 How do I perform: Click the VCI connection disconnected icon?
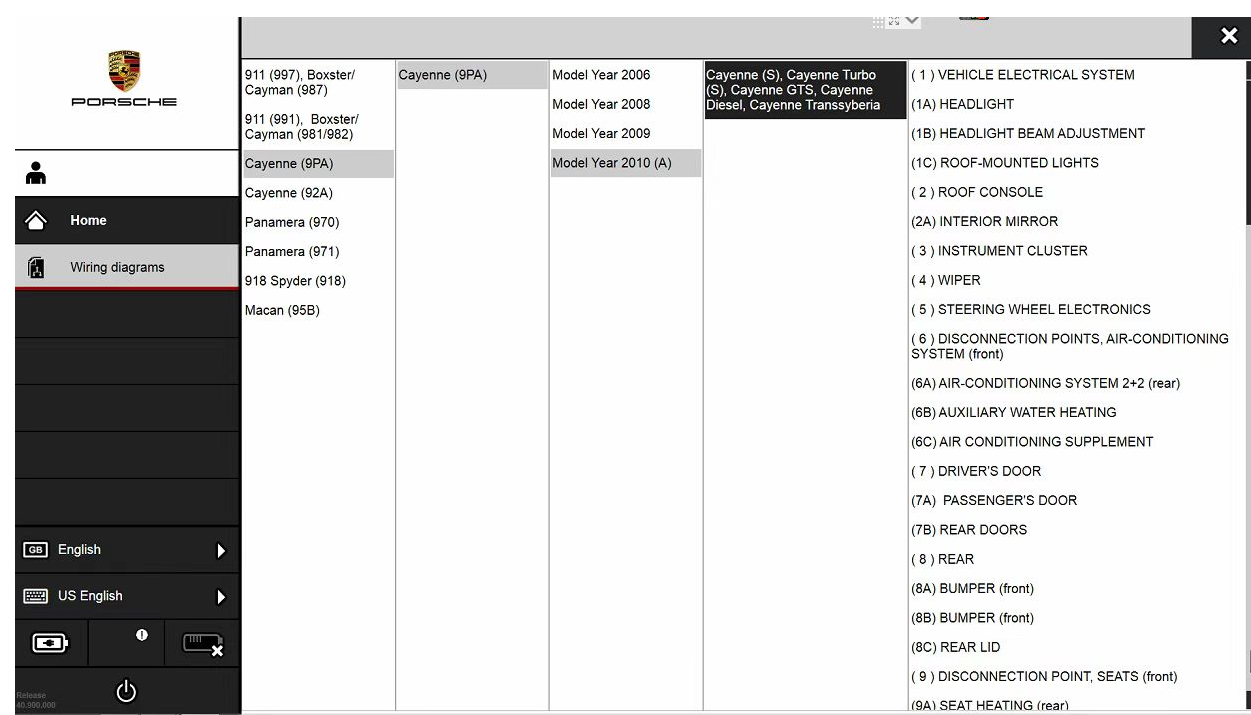(202, 644)
